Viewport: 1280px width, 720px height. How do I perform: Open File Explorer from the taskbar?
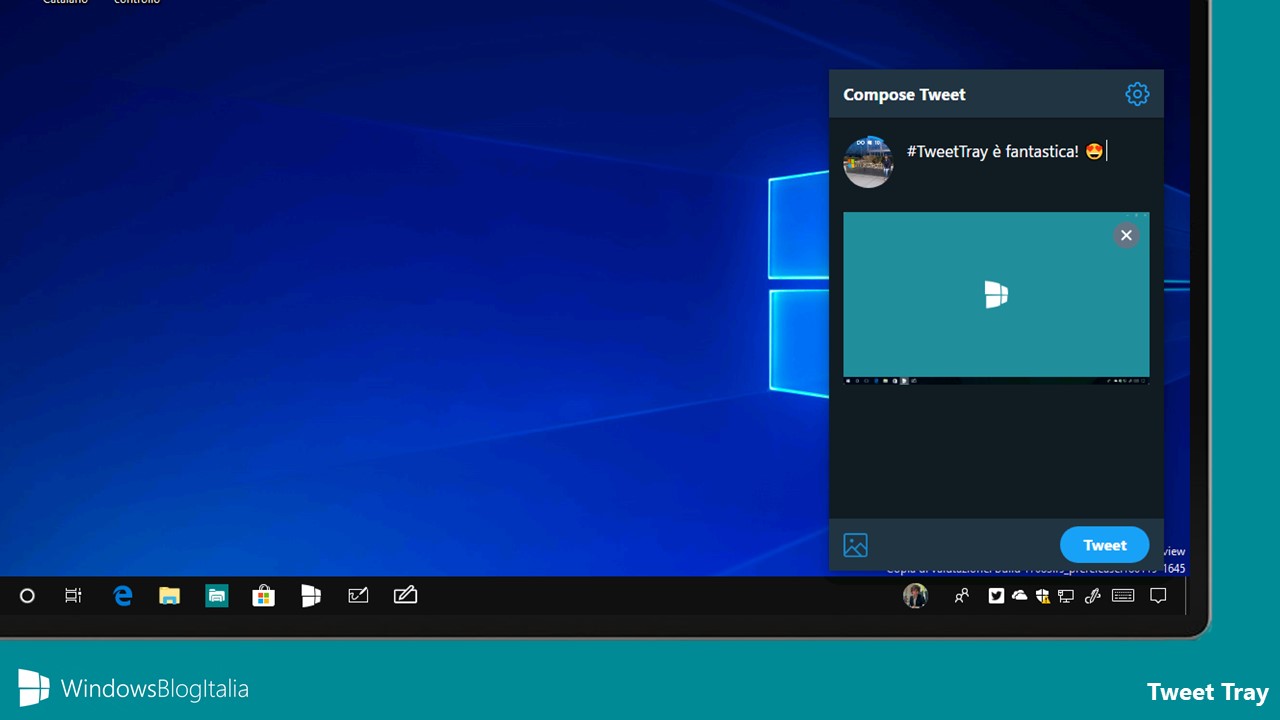pyautogui.click(x=169, y=596)
